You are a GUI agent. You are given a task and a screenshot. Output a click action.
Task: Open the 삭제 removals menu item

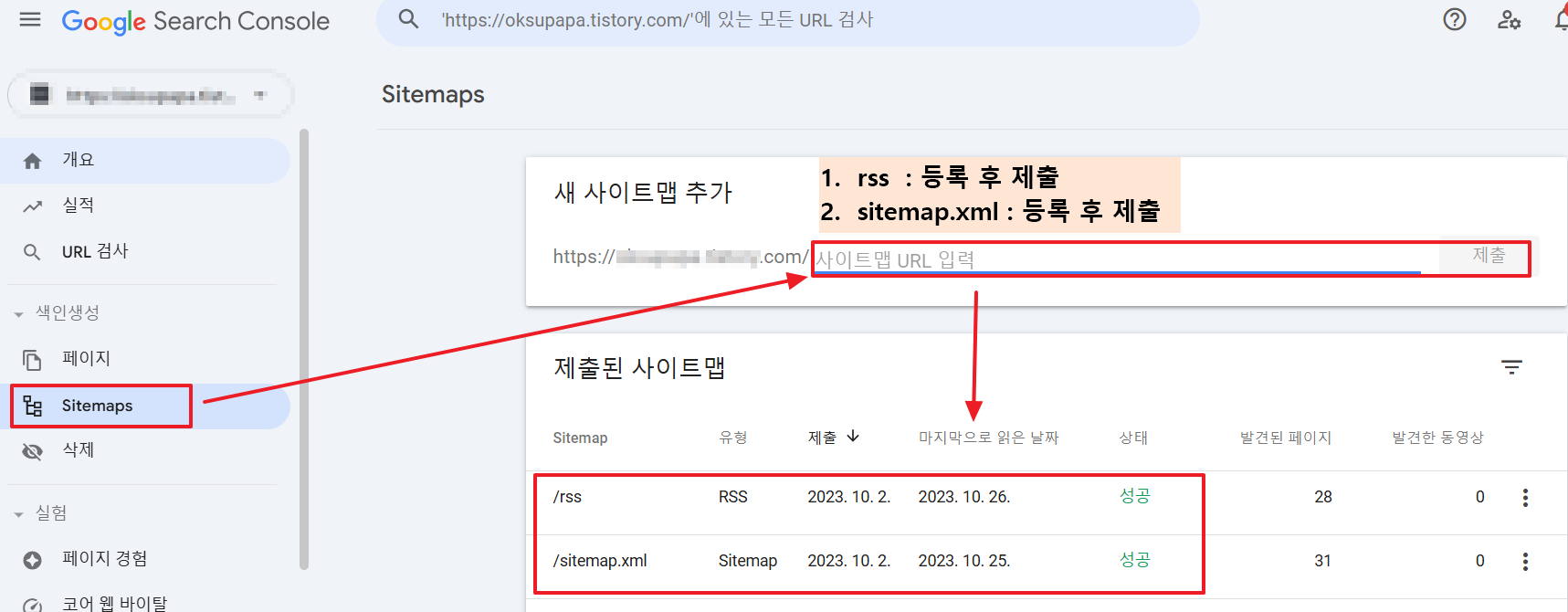[145, 449]
